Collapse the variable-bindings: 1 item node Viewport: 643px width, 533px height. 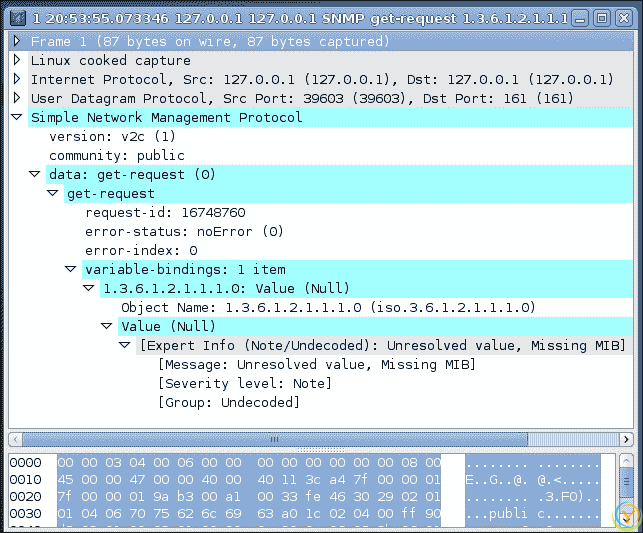71,270
